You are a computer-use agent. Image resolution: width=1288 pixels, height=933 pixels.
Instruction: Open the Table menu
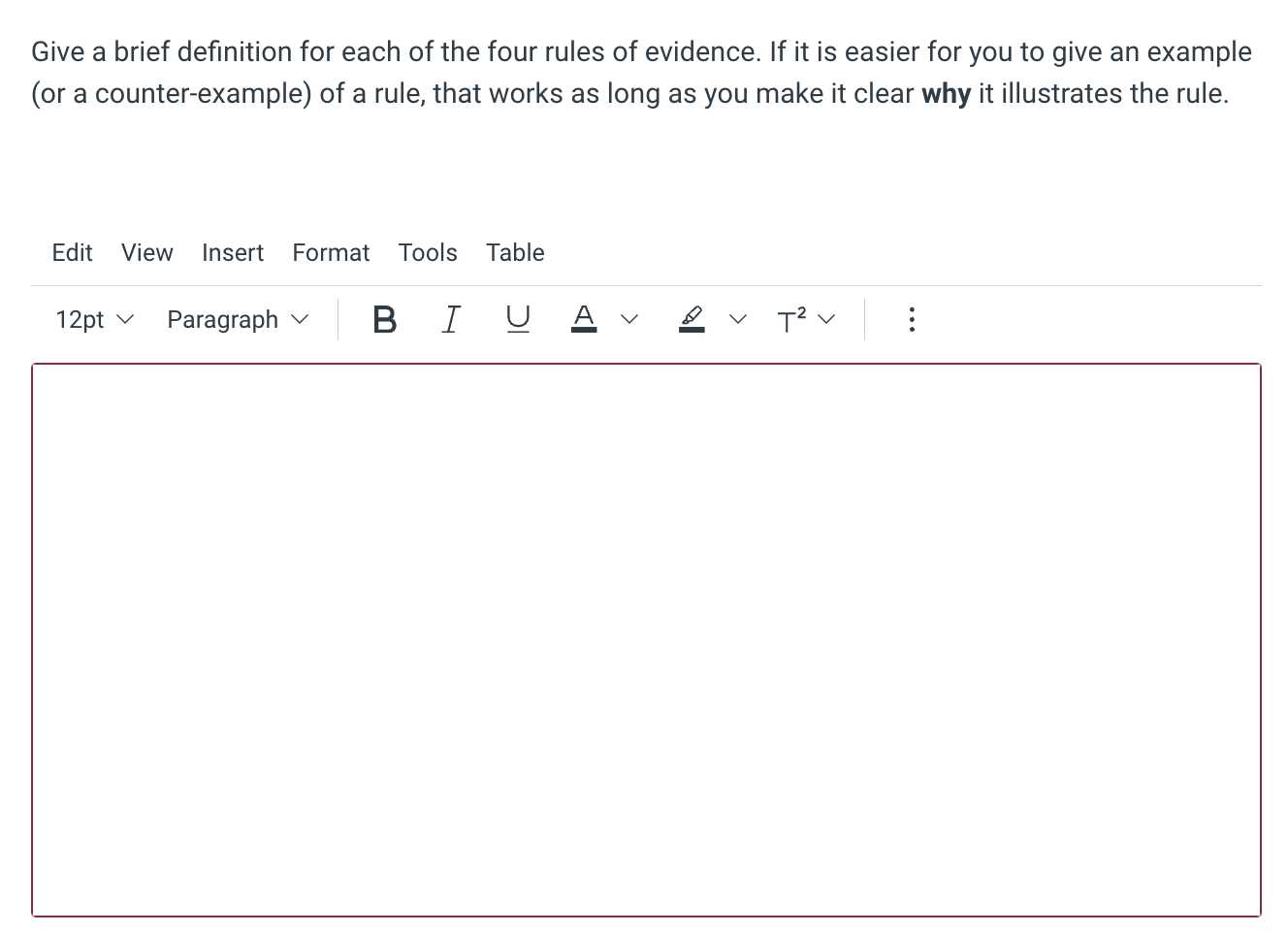point(515,252)
